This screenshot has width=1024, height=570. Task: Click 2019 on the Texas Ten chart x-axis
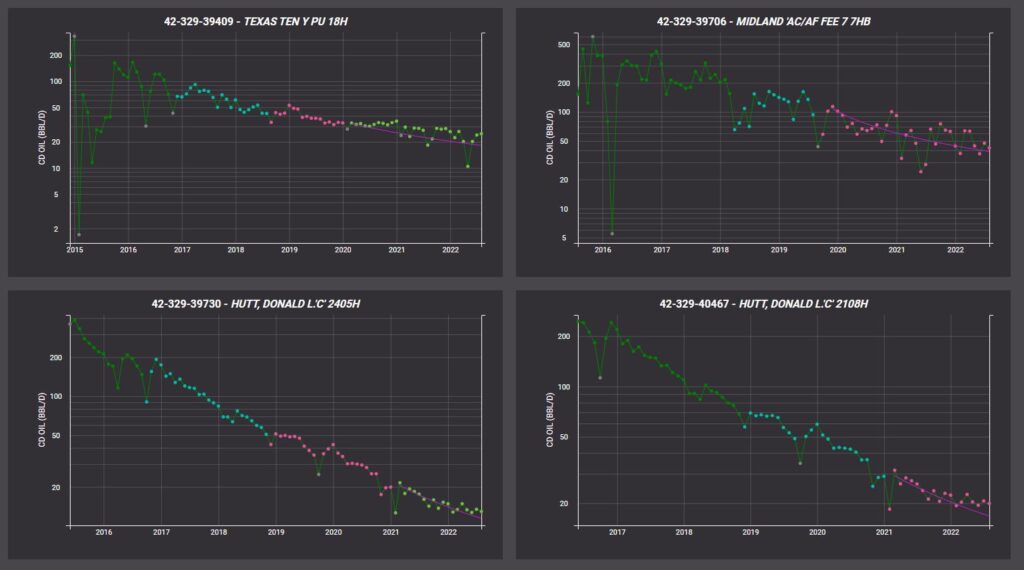289,250
